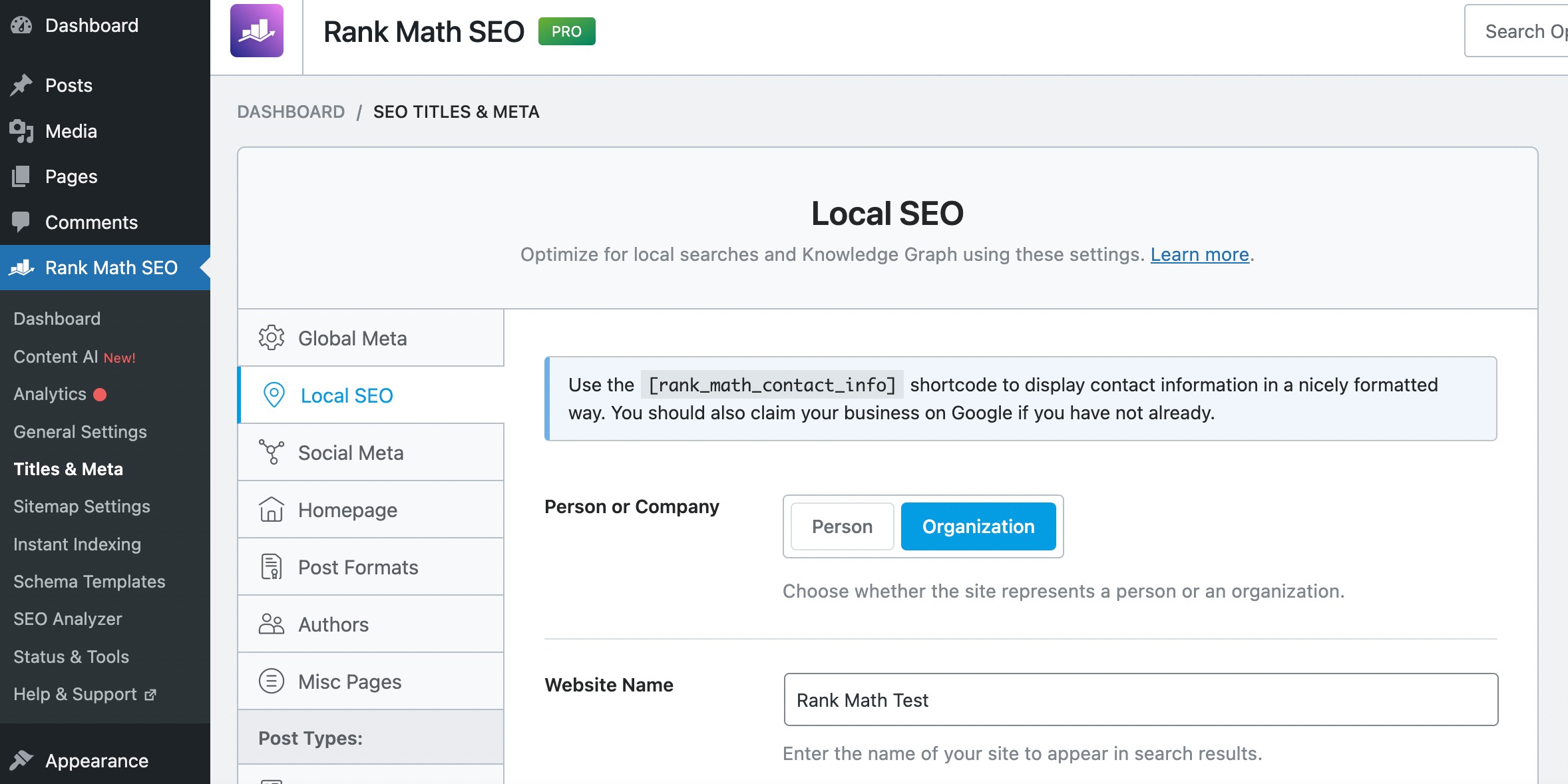
Task: Open Schema Templates submenu
Action: [89, 582]
